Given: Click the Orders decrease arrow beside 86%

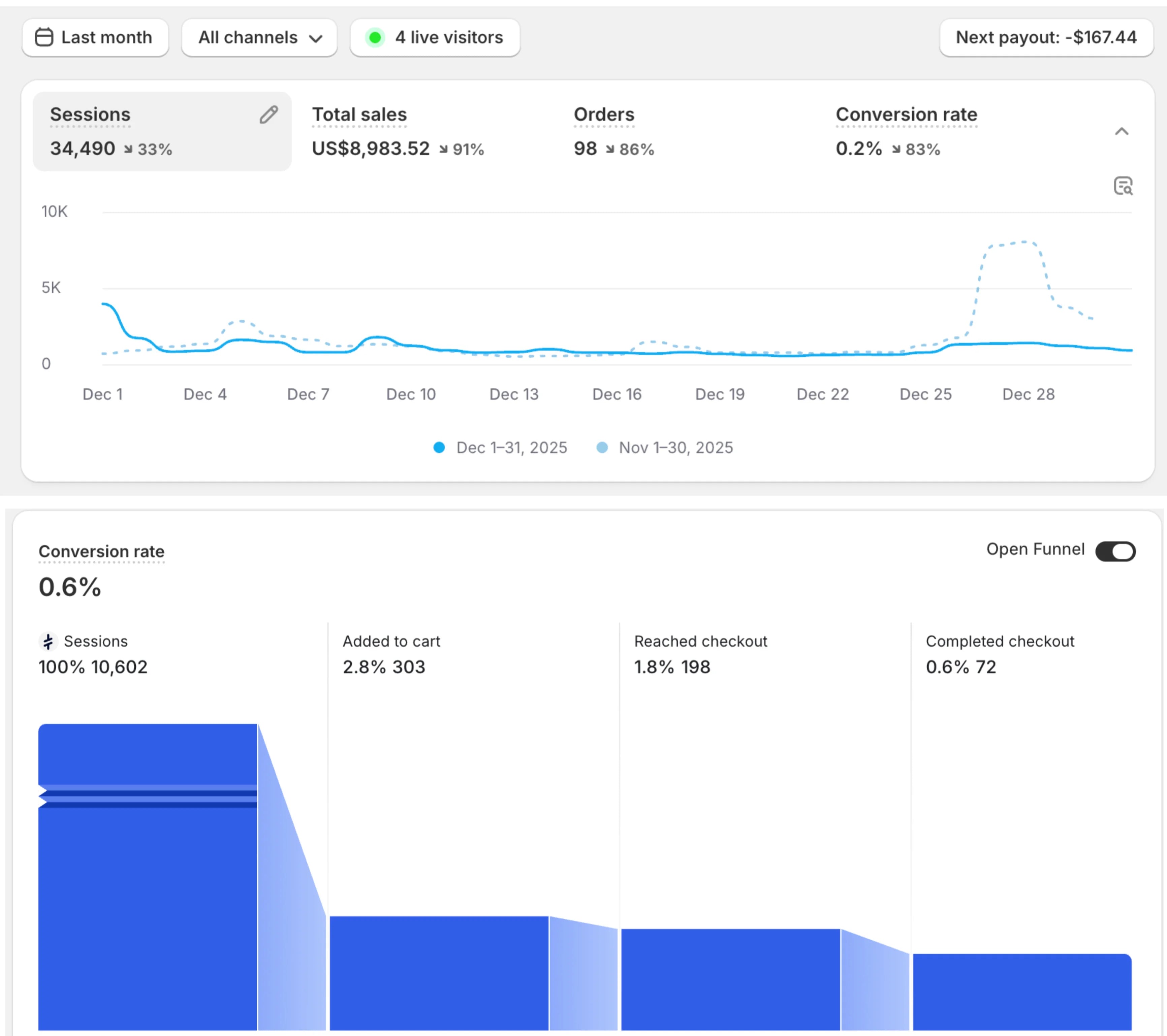Looking at the screenshot, I should coord(610,150).
